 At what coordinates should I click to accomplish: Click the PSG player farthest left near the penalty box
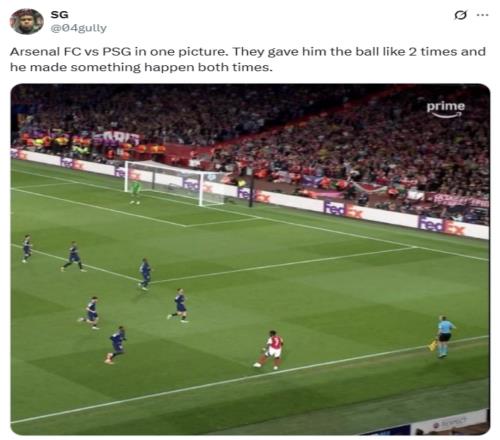coord(27,248)
